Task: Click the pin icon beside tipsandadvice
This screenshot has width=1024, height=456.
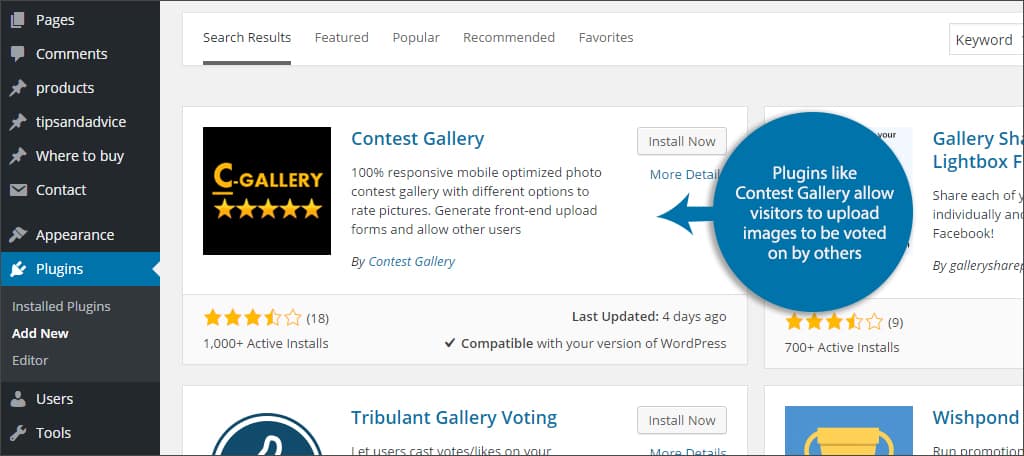Action: coord(18,122)
